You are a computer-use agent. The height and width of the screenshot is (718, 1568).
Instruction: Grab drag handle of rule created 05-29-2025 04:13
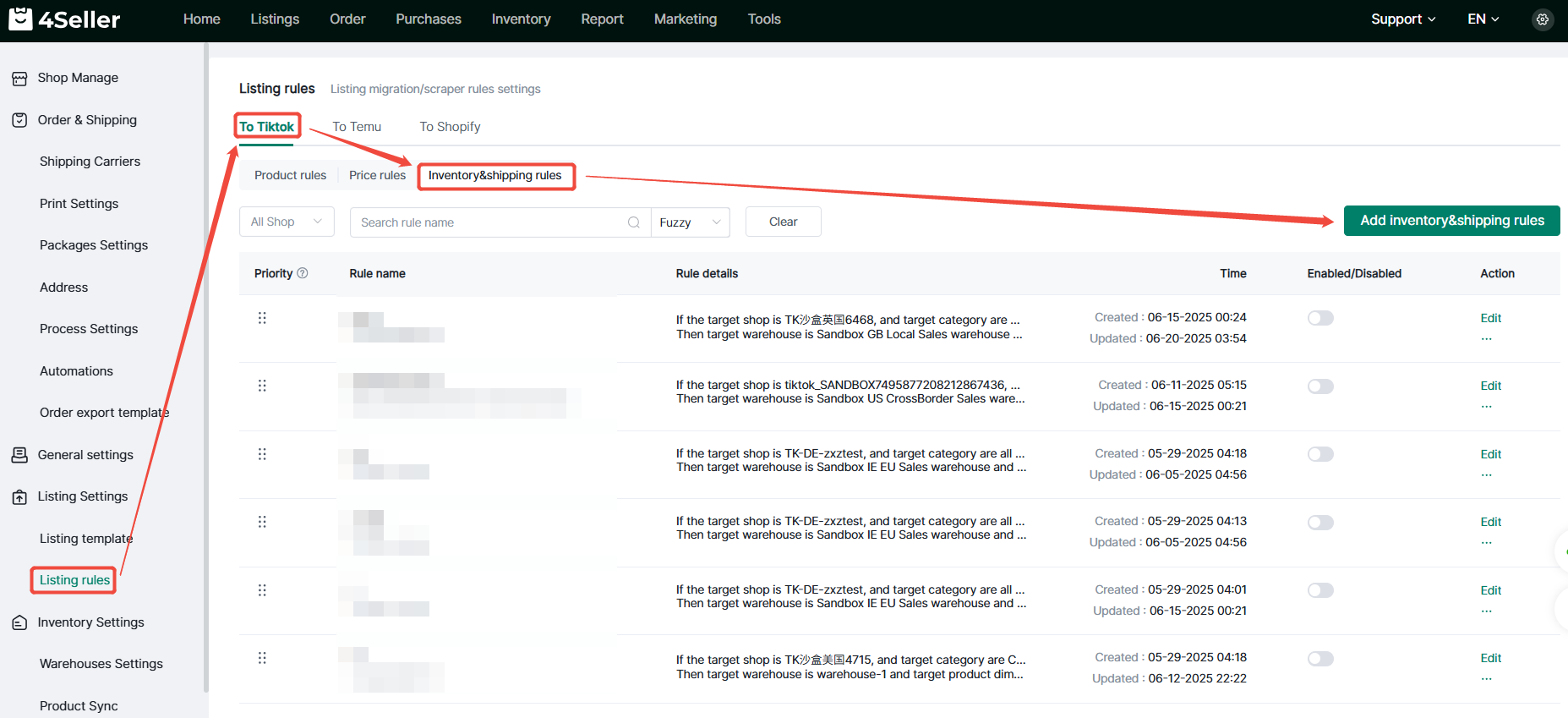pos(262,522)
